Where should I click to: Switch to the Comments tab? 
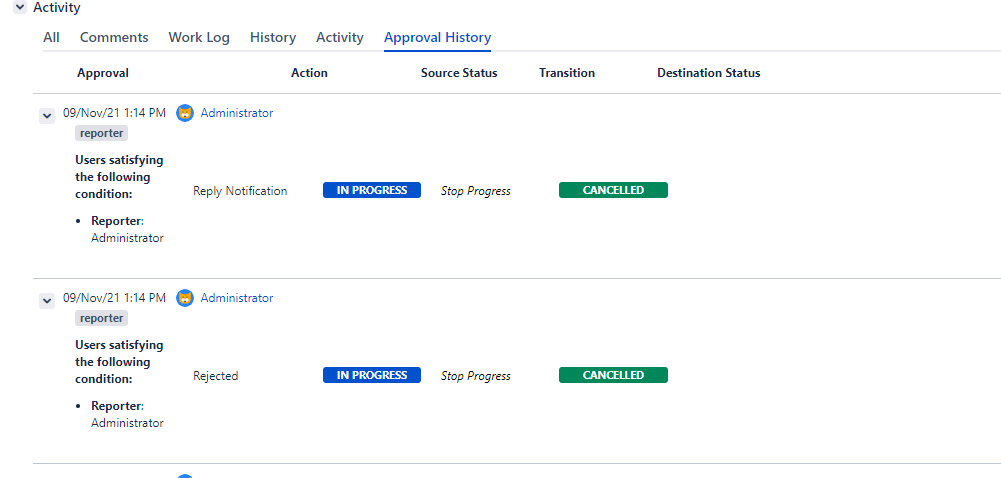(x=114, y=37)
